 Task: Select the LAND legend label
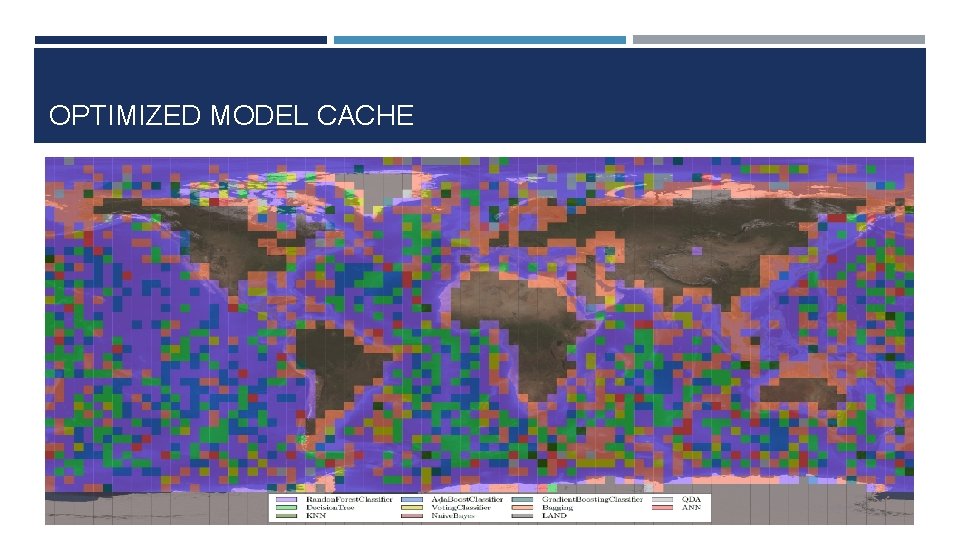point(554,516)
